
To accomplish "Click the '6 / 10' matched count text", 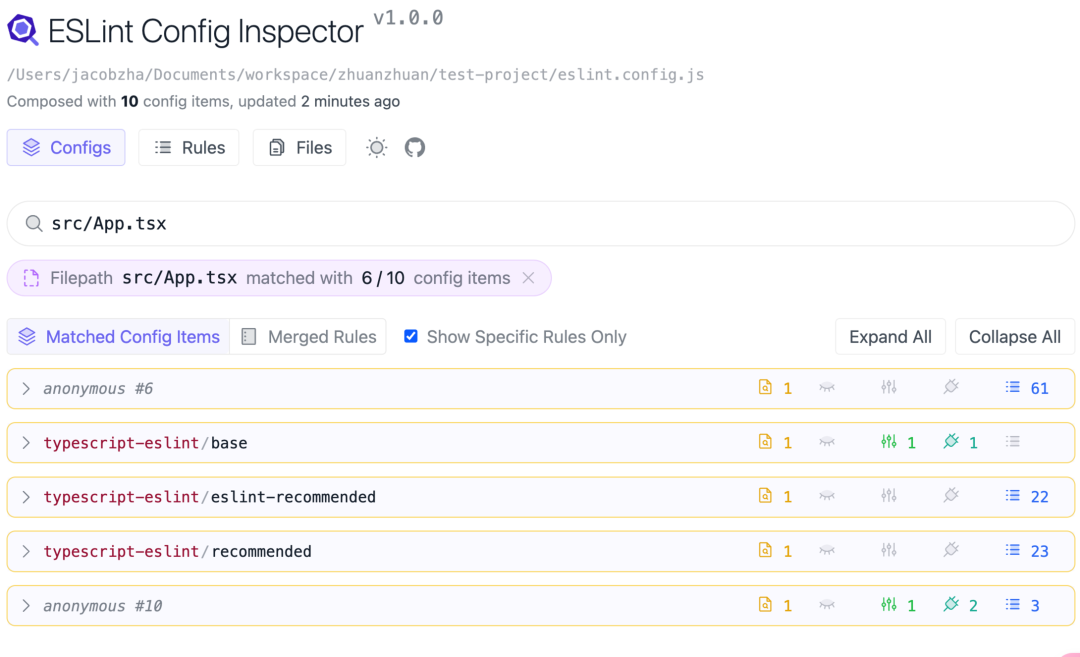I will click(x=383, y=278).
